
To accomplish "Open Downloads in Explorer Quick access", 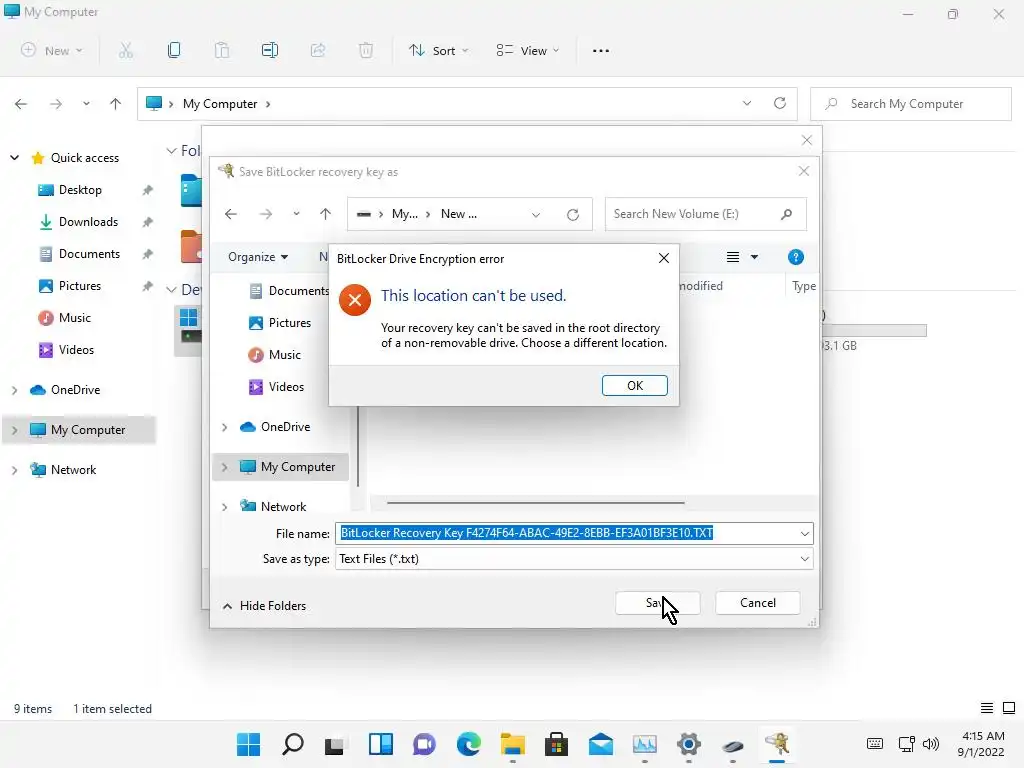I will click(78, 222).
